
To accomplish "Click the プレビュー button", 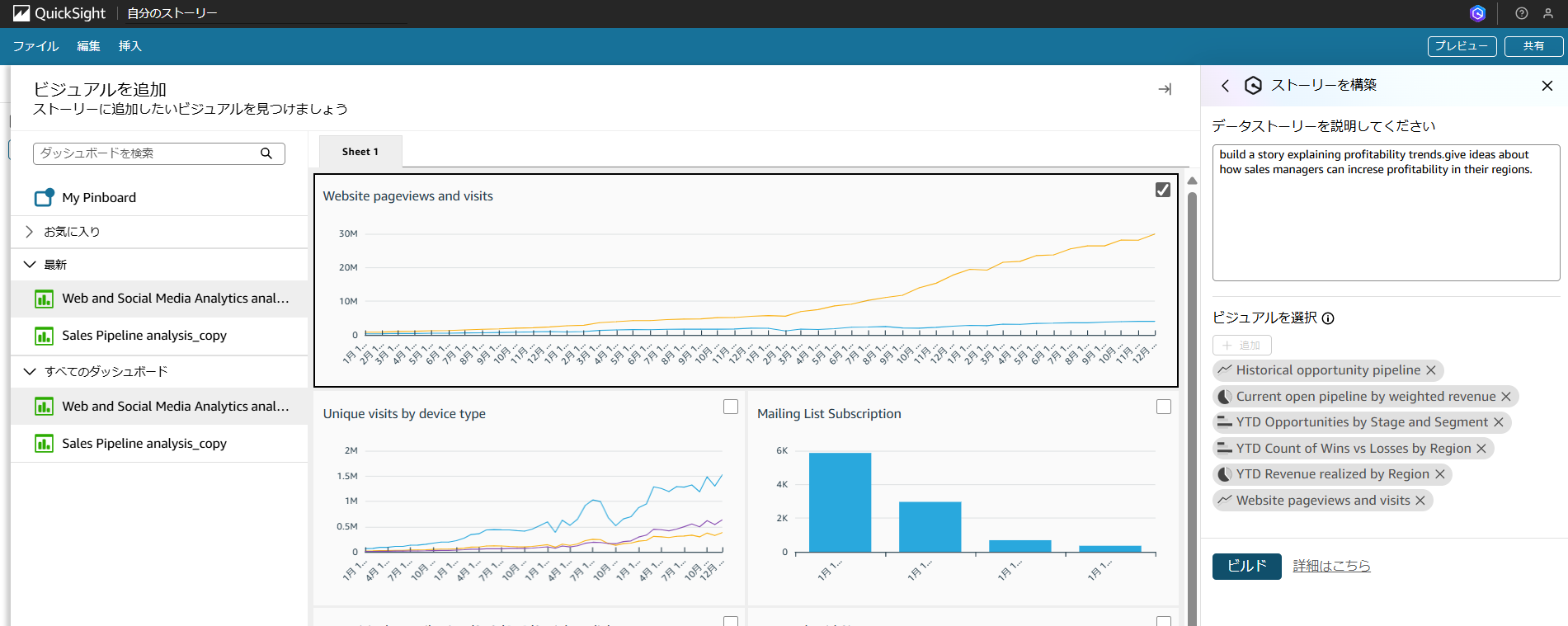I will click(1462, 46).
